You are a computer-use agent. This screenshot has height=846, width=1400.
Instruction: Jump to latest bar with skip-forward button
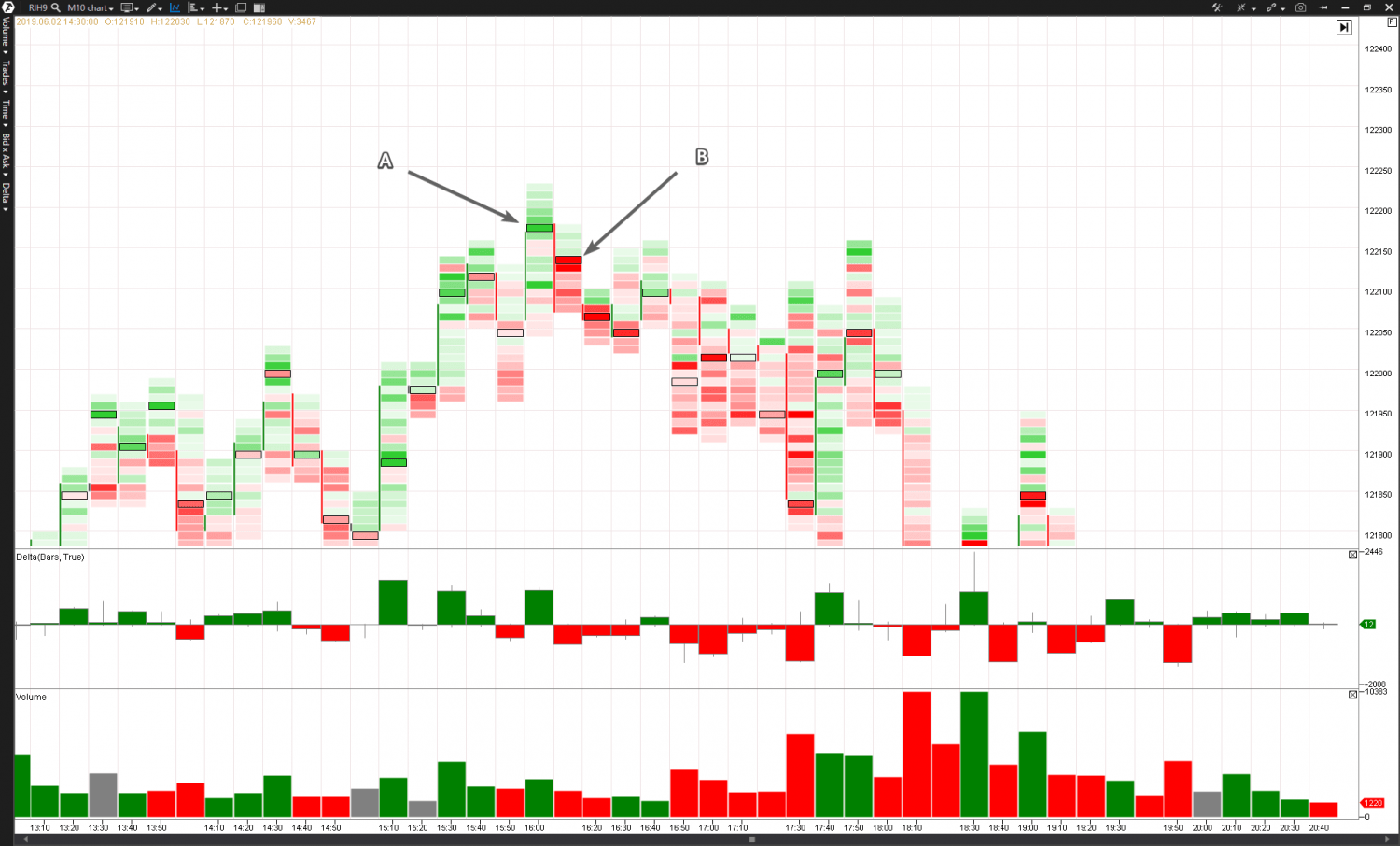1344,27
